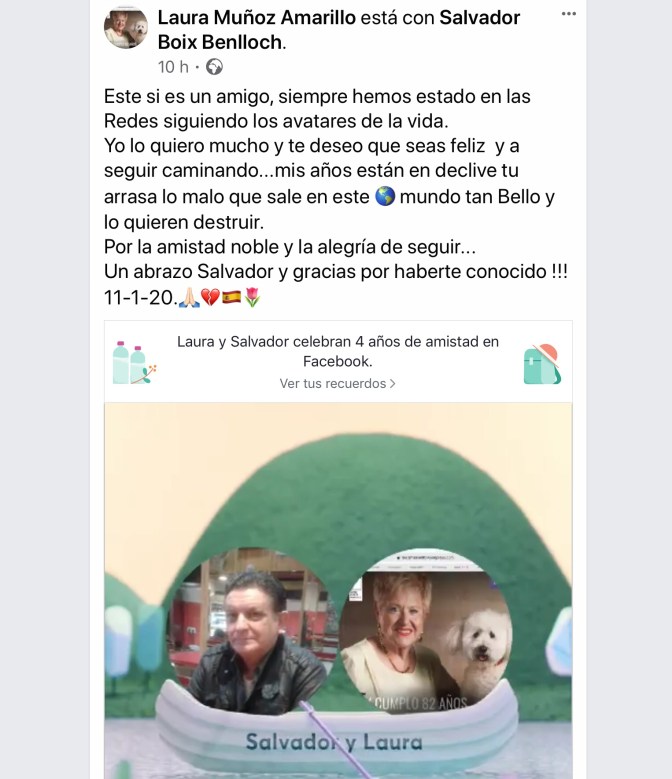This screenshot has width=672, height=779.
Task: Open the three-dot post options menu
Action: (568, 14)
